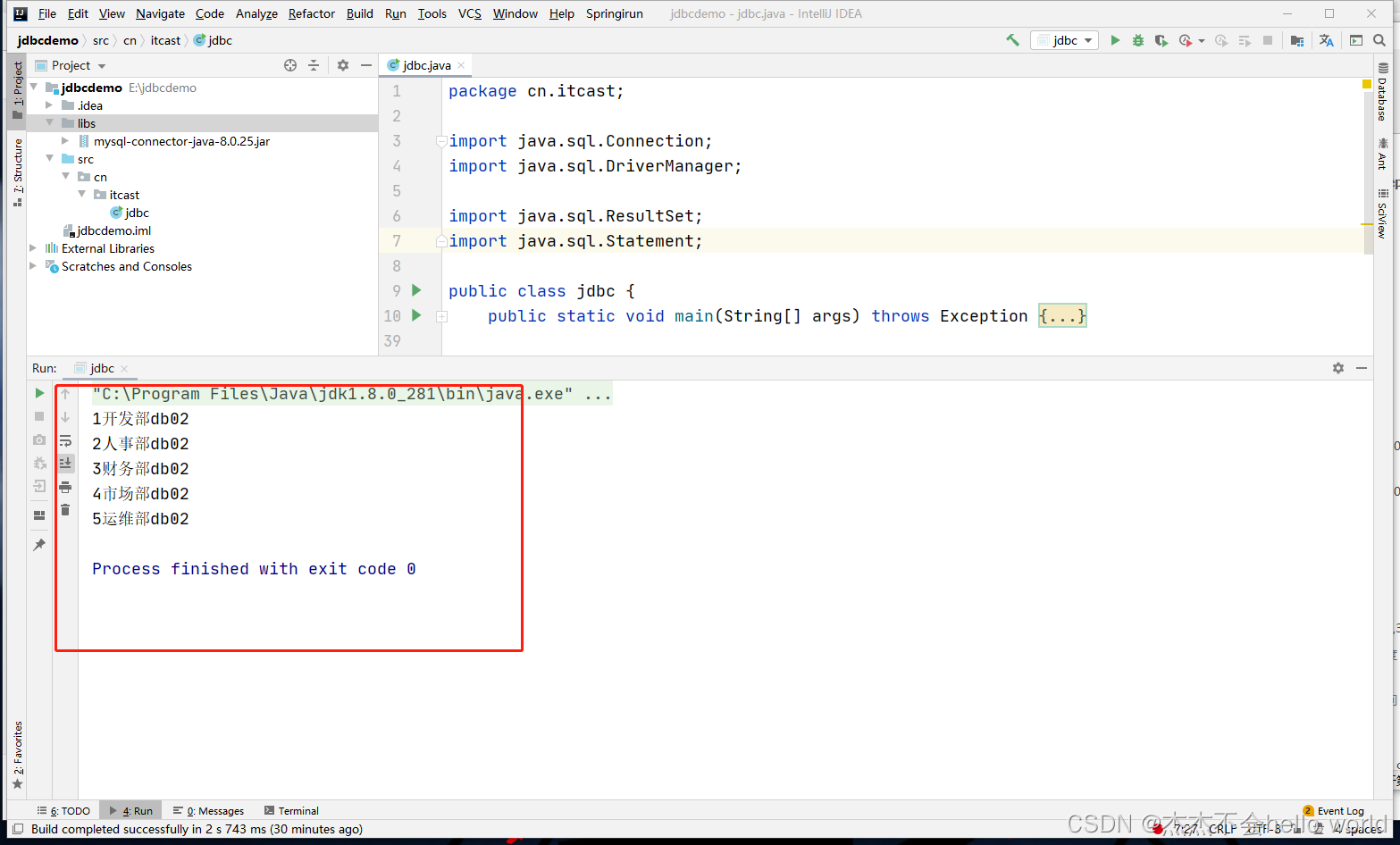Clear console output with trash icon

(x=65, y=510)
